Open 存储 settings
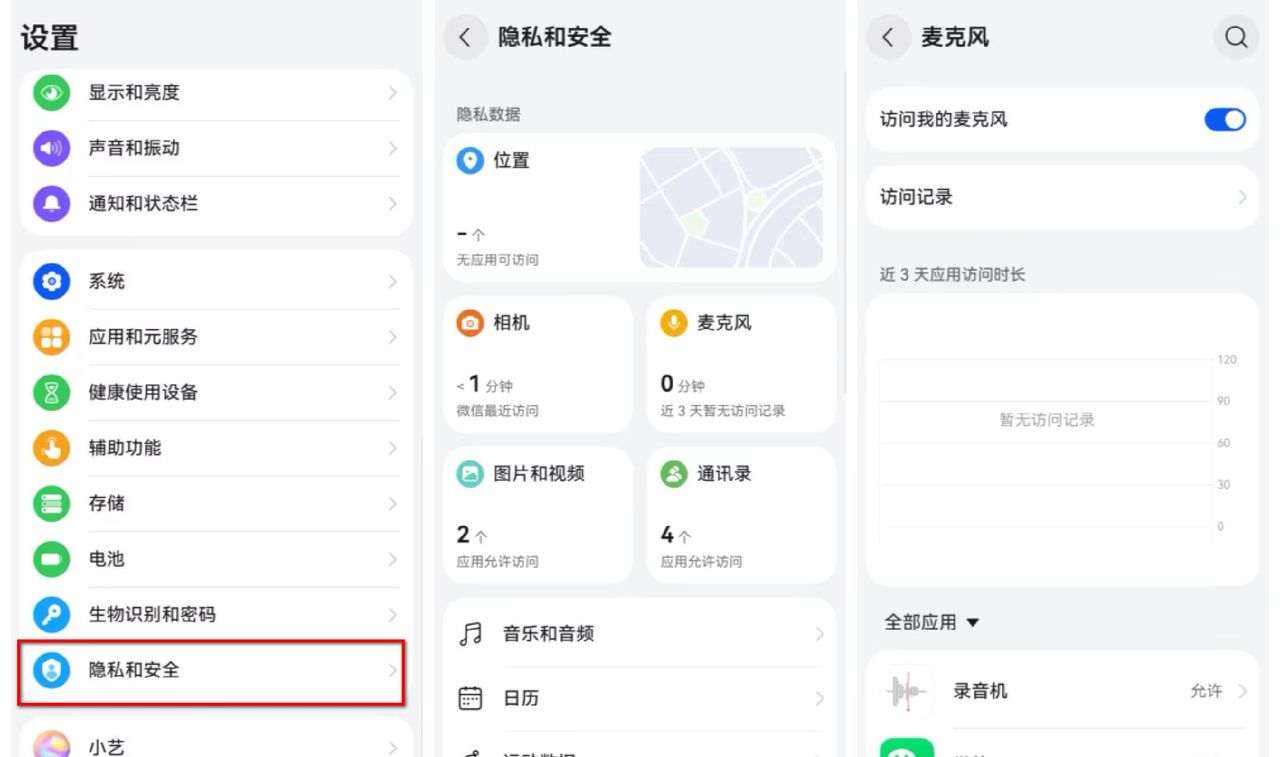The width and height of the screenshot is (1280, 757). pos(213,504)
